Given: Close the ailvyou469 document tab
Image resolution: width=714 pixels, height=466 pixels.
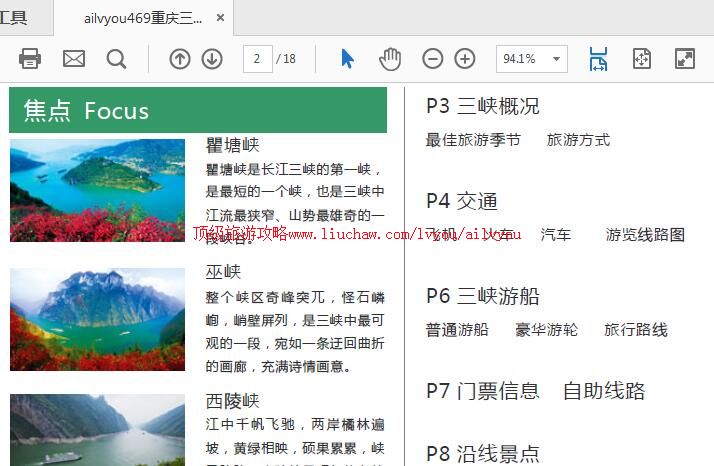Looking at the screenshot, I should 220,18.
